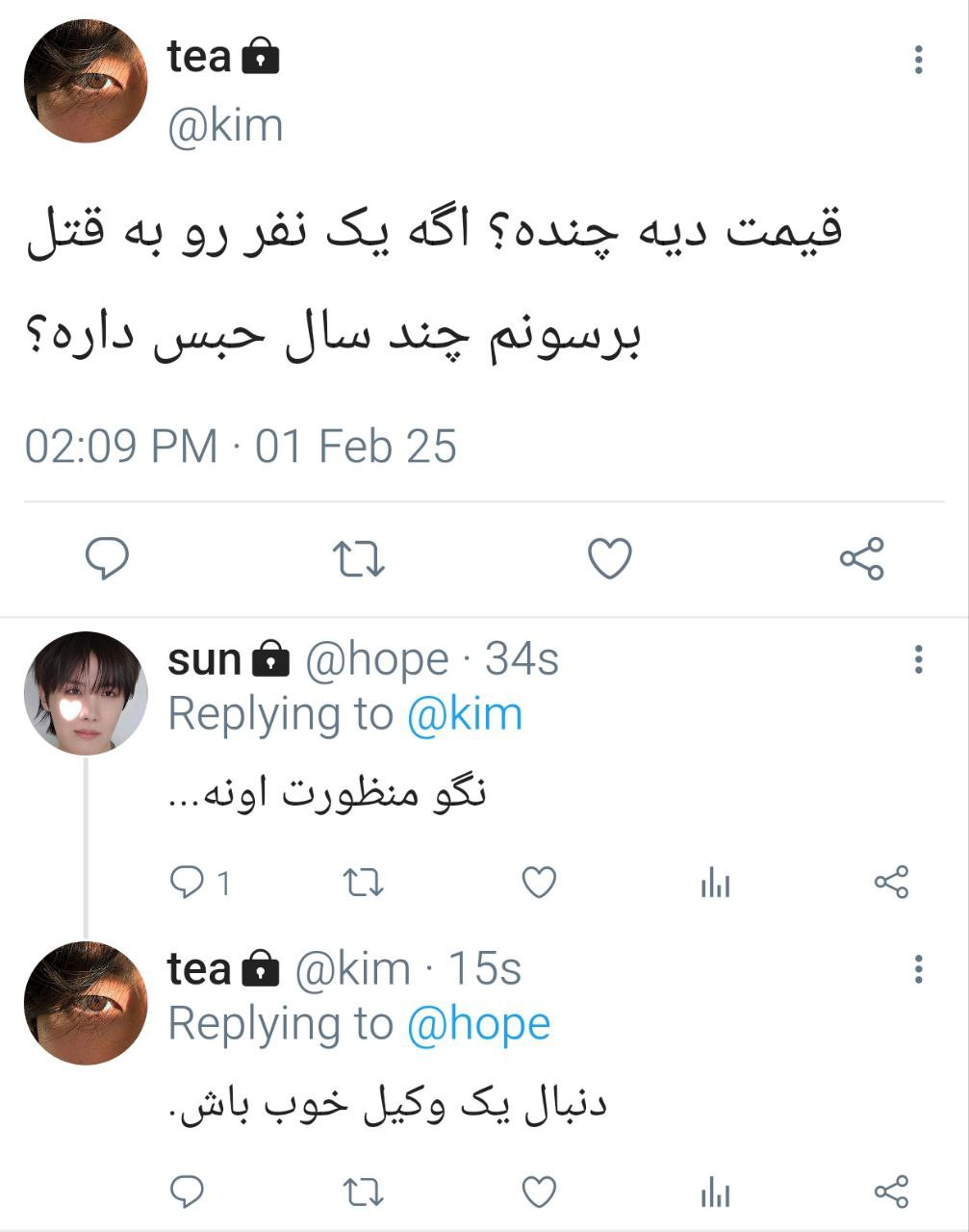
Task: Share tea's last reply
Action: coord(891,1192)
